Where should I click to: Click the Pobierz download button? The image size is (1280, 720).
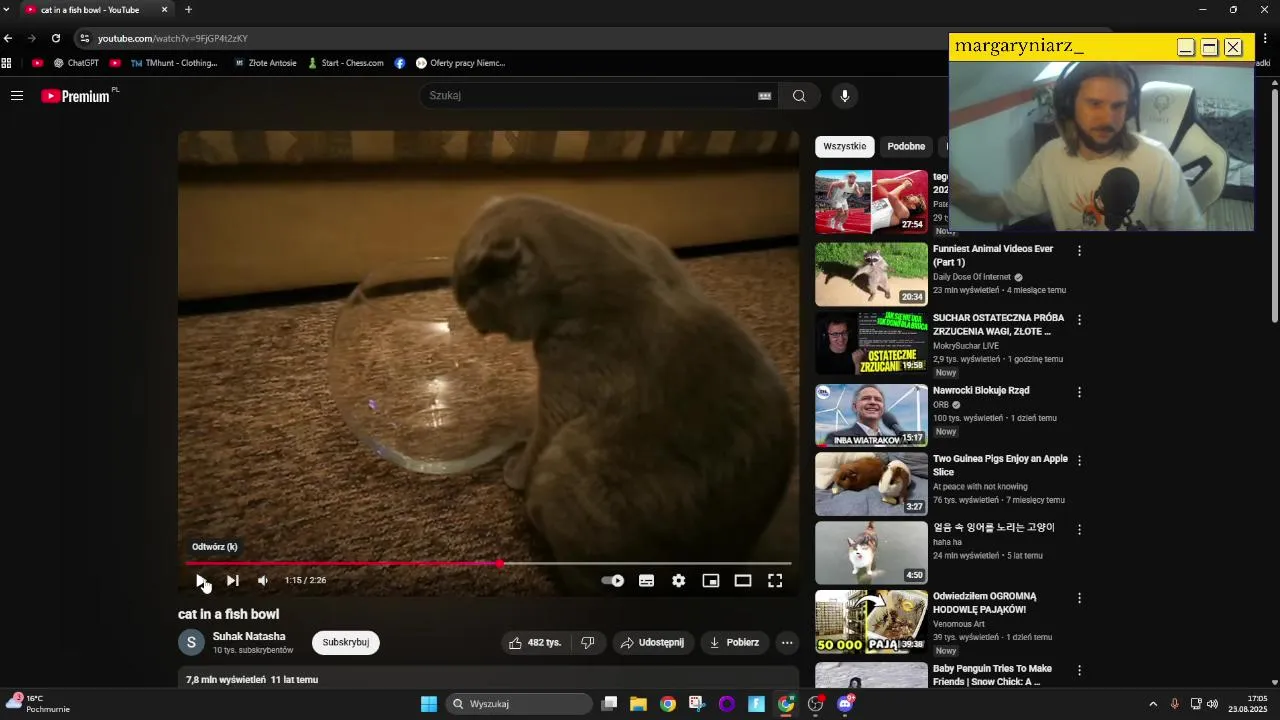(x=734, y=642)
